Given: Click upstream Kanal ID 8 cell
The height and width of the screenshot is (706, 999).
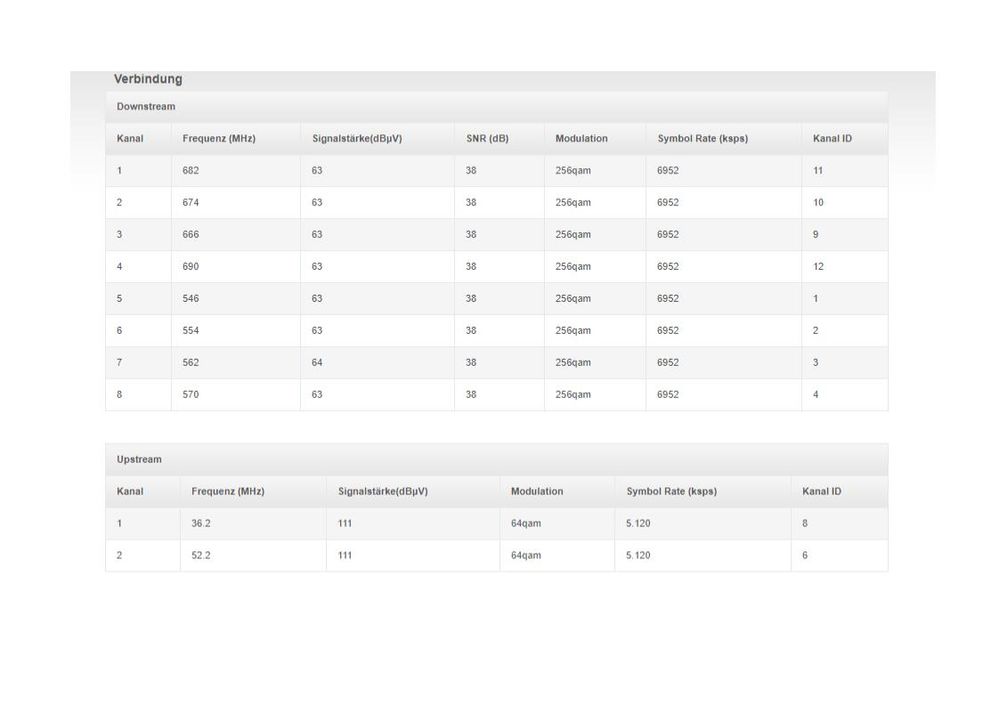Looking at the screenshot, I should coord(839,524).
